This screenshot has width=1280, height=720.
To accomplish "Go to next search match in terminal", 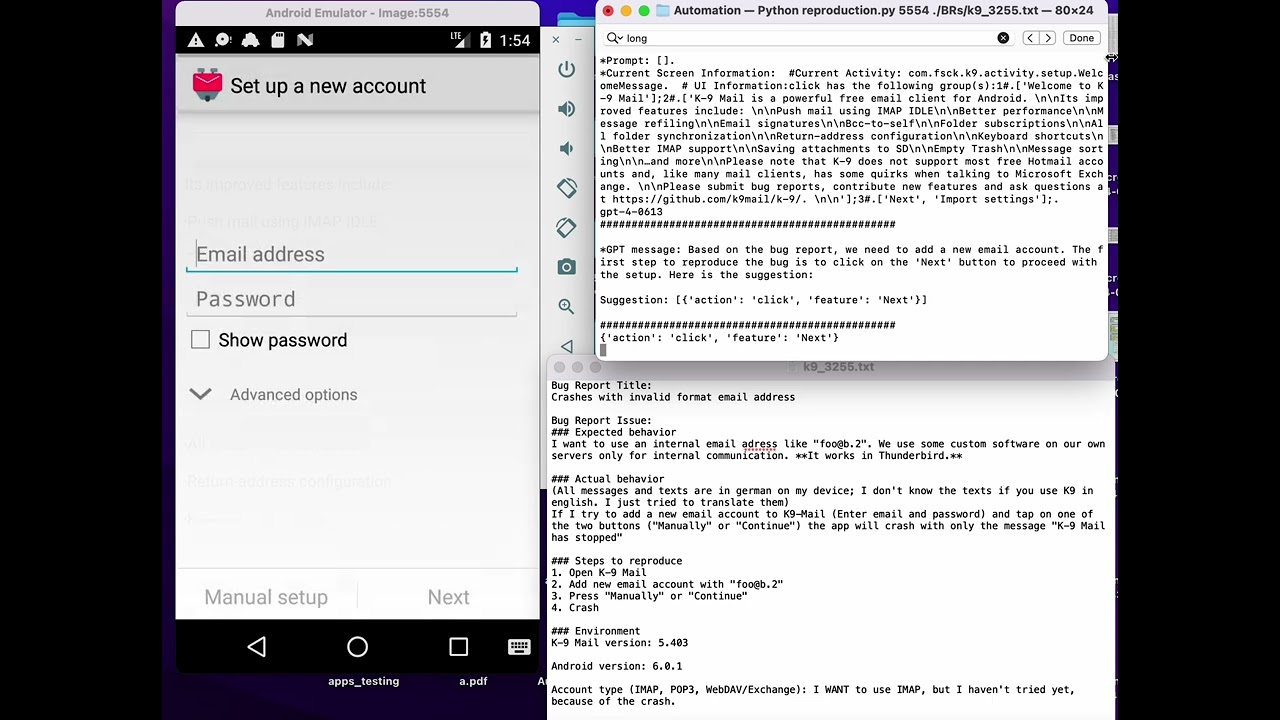I will [1048, 38].
